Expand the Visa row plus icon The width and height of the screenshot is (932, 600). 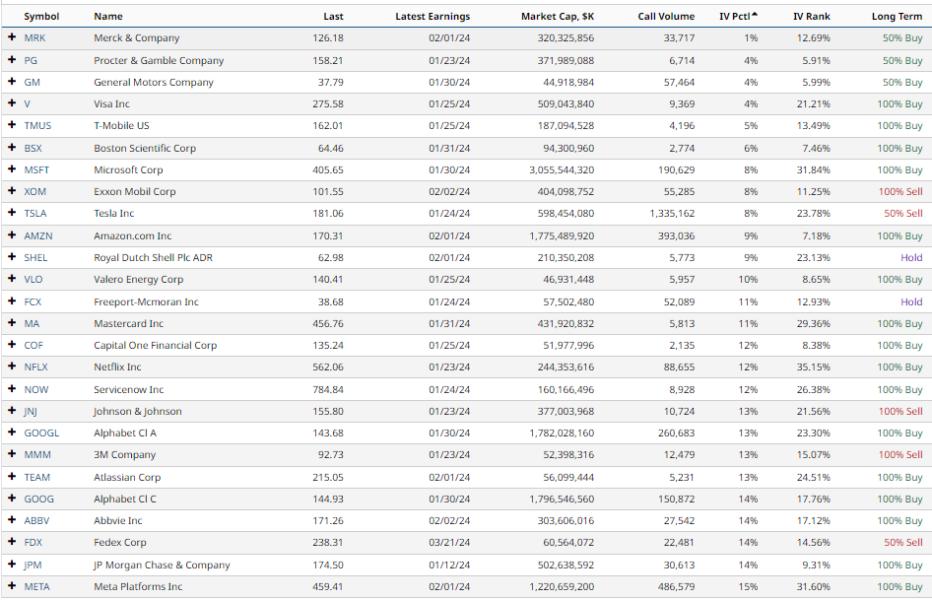coord(12,103)
